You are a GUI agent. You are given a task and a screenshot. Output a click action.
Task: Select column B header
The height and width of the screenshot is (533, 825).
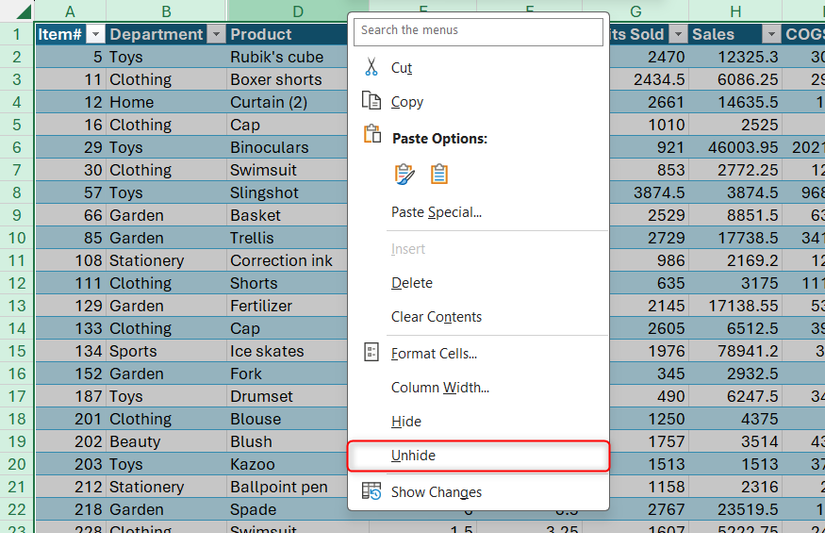click(166, 11)
